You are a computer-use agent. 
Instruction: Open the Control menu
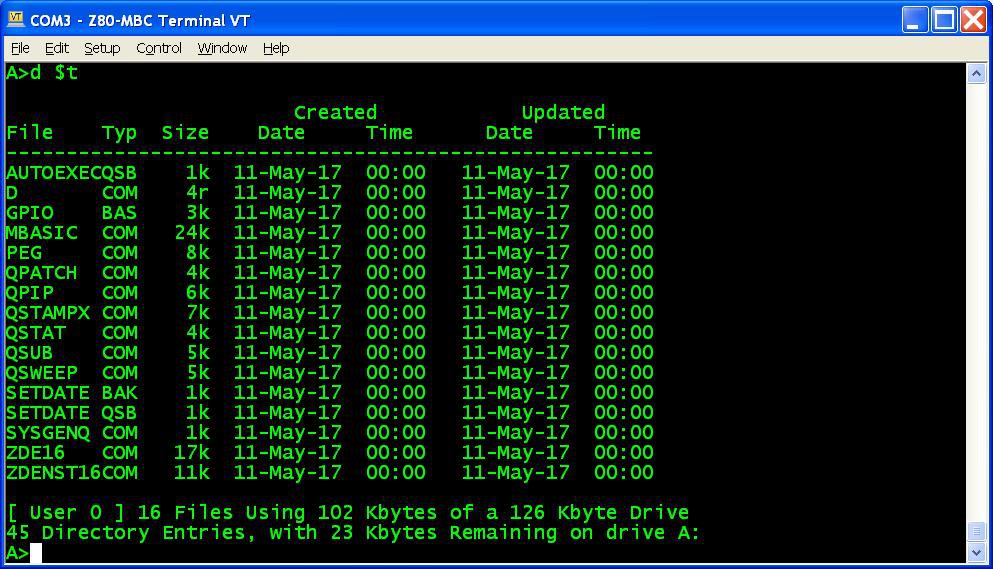pyautogui.click(x=159, y=48)
